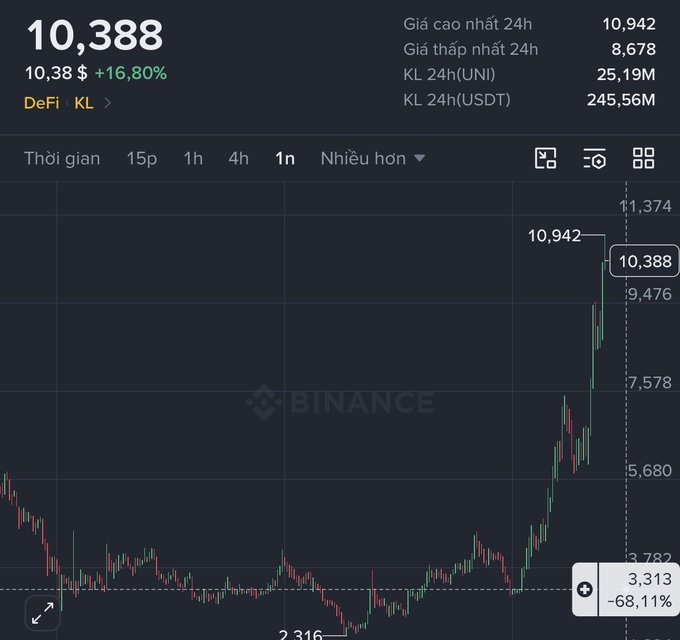Image resolution: width=680 pixels, height=640 pixels.
Task: Click the 24h high value 10,942 in stats
Action: coord(629,24)
